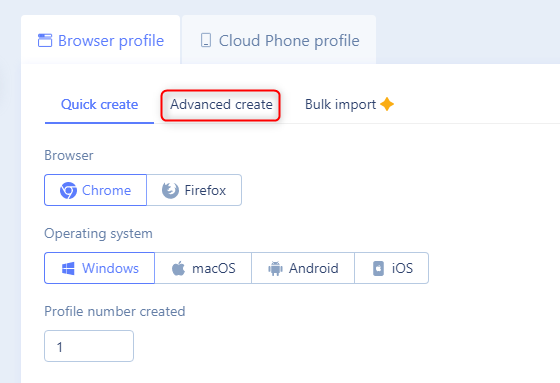Image resolution: width=560 pixels, height=383 pixels.
Task: Click the orange star beside Bulk import
Action: (x=387, y=104)
